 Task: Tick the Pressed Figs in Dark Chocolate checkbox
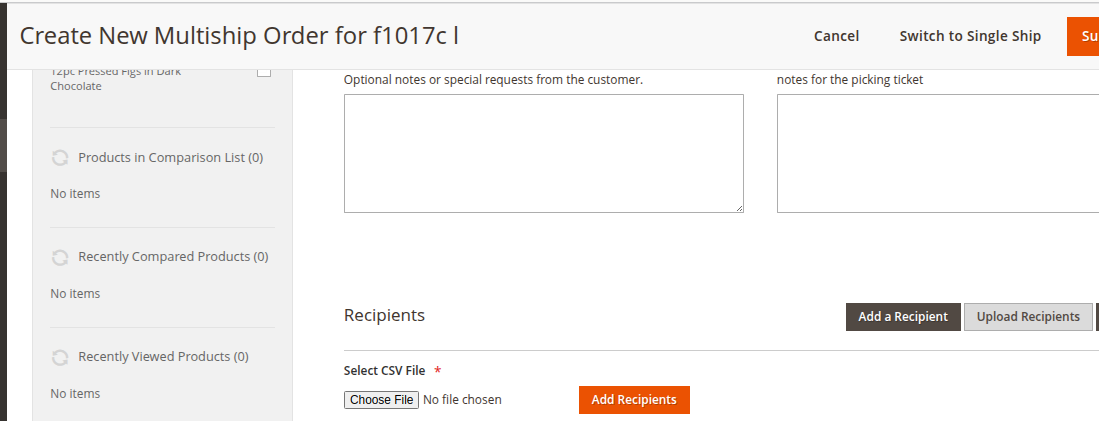[264, 71]
